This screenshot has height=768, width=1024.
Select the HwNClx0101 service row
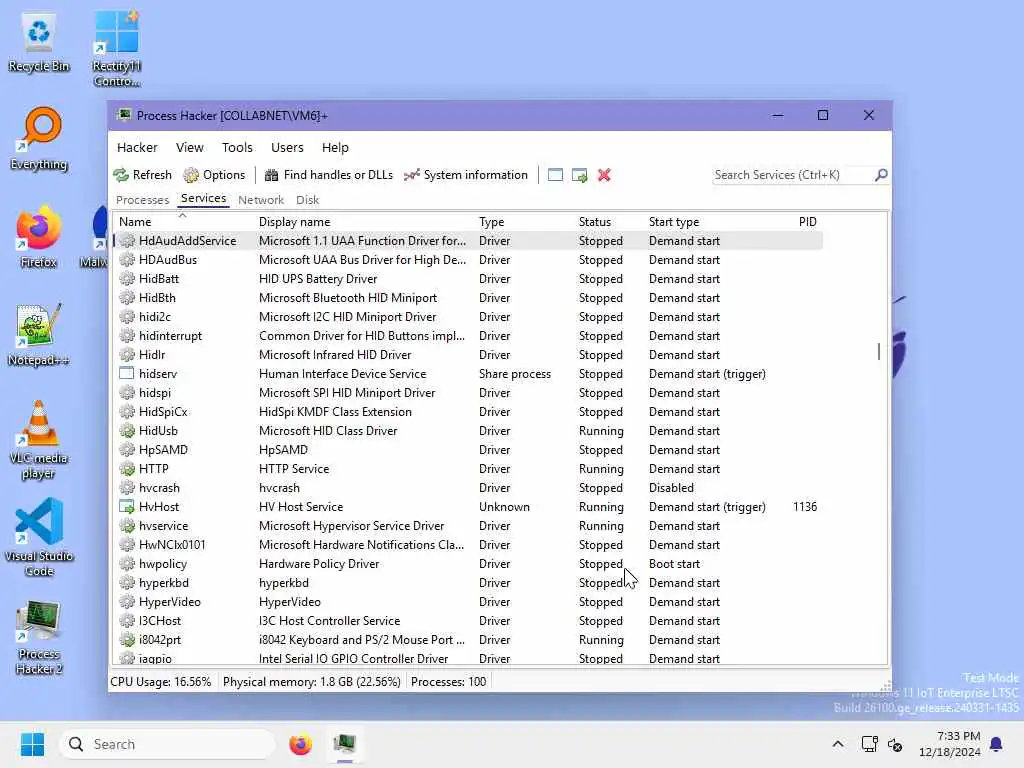(x=468, y=545)
